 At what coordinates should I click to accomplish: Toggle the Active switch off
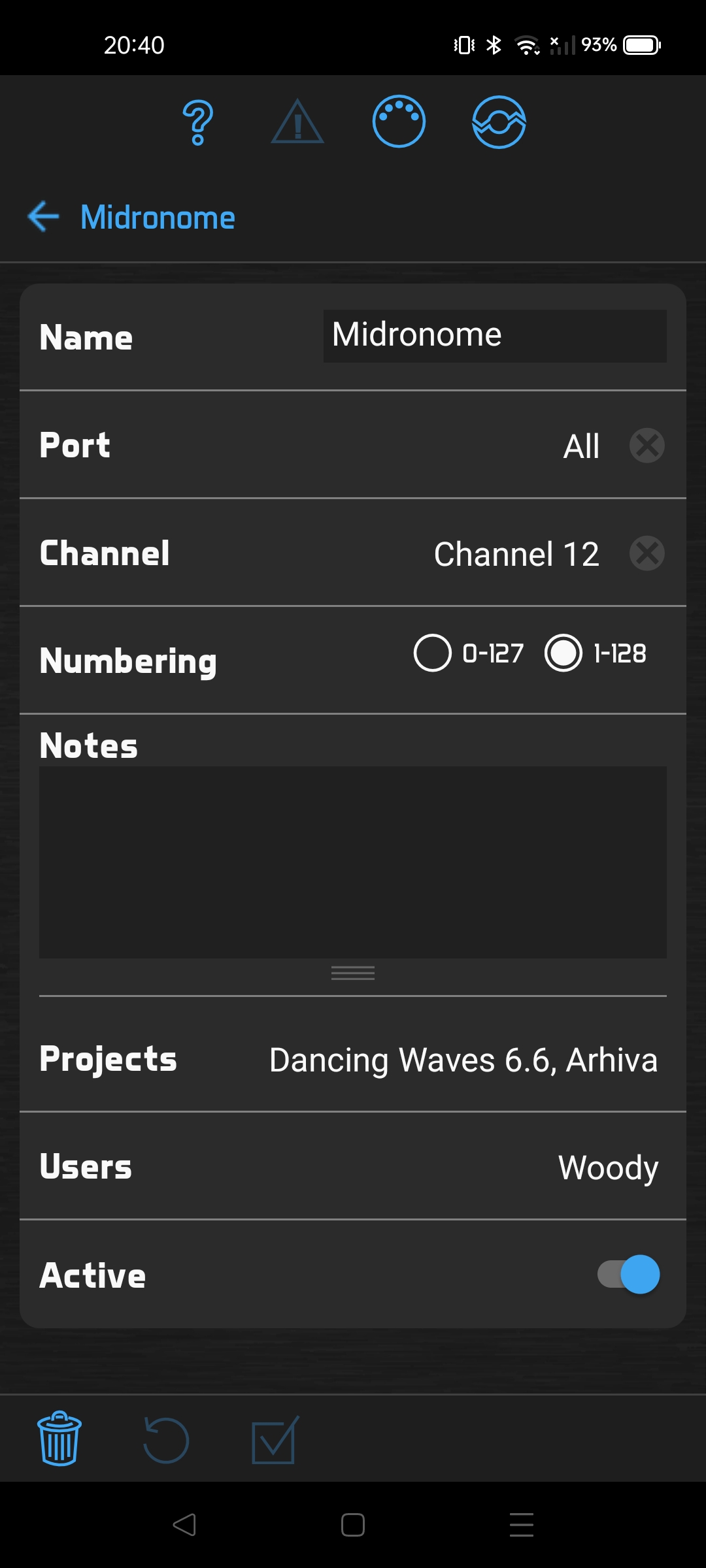coord(629,1274)
